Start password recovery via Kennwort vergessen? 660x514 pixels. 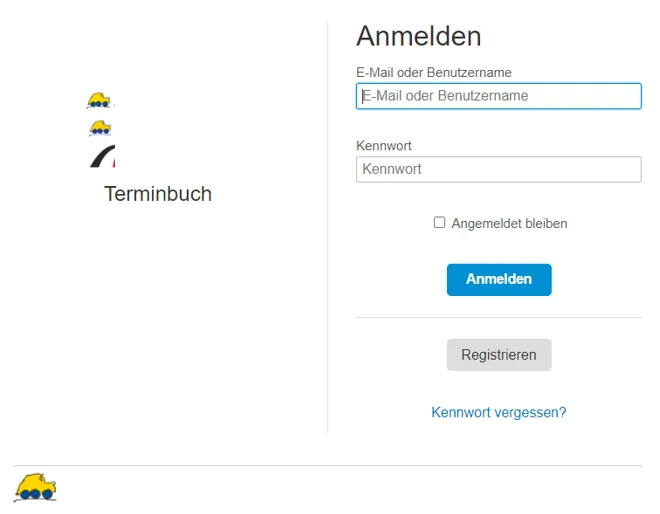498,412
